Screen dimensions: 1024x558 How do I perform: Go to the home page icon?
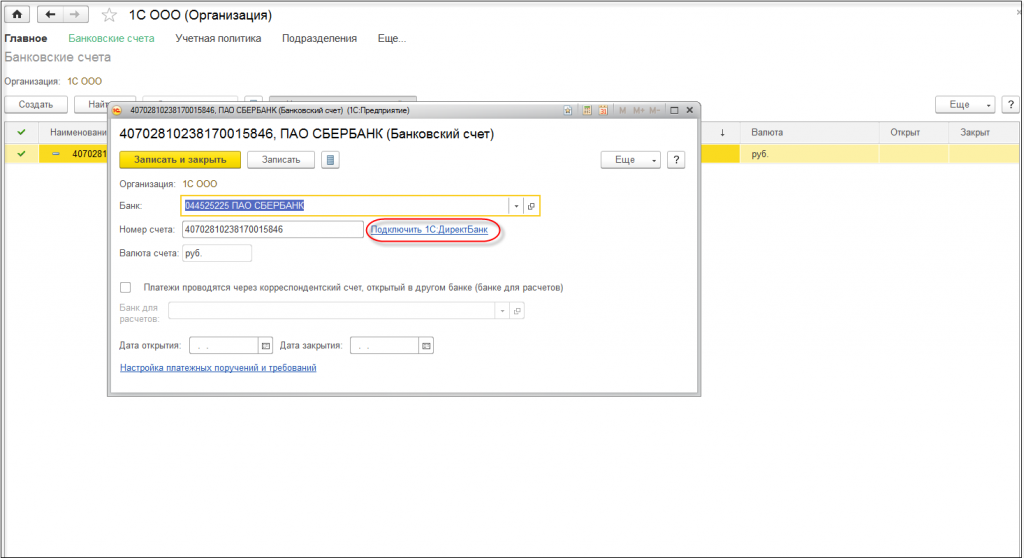17,14
